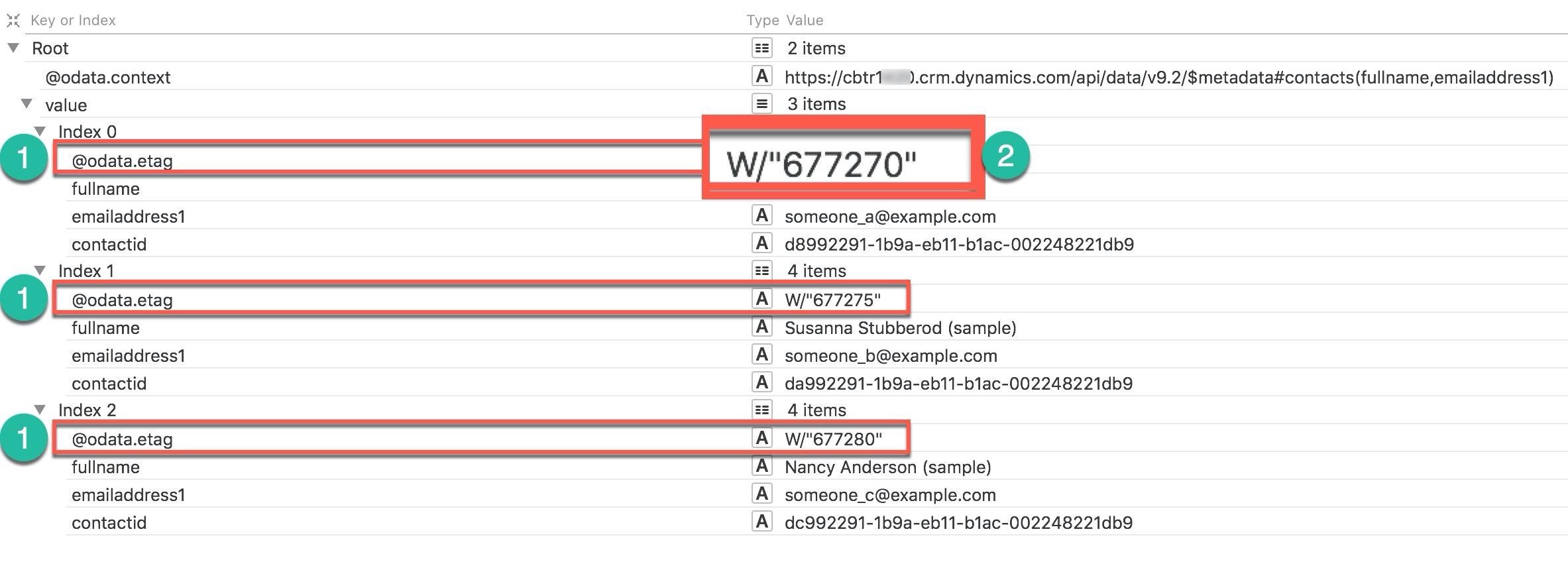Select the emailaddress1 key under Index 1

pyautogui.click(x=129, y=356)
